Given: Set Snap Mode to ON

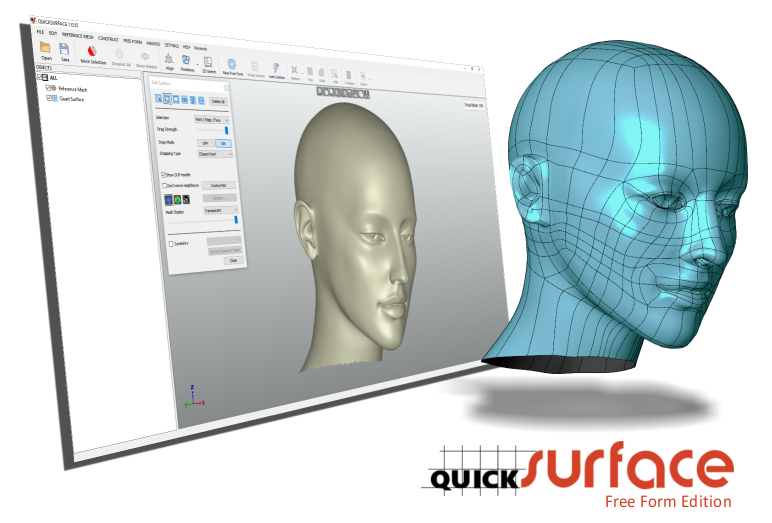Looking at the screenshot, I should pyautogui.click(x=224, y=143).
